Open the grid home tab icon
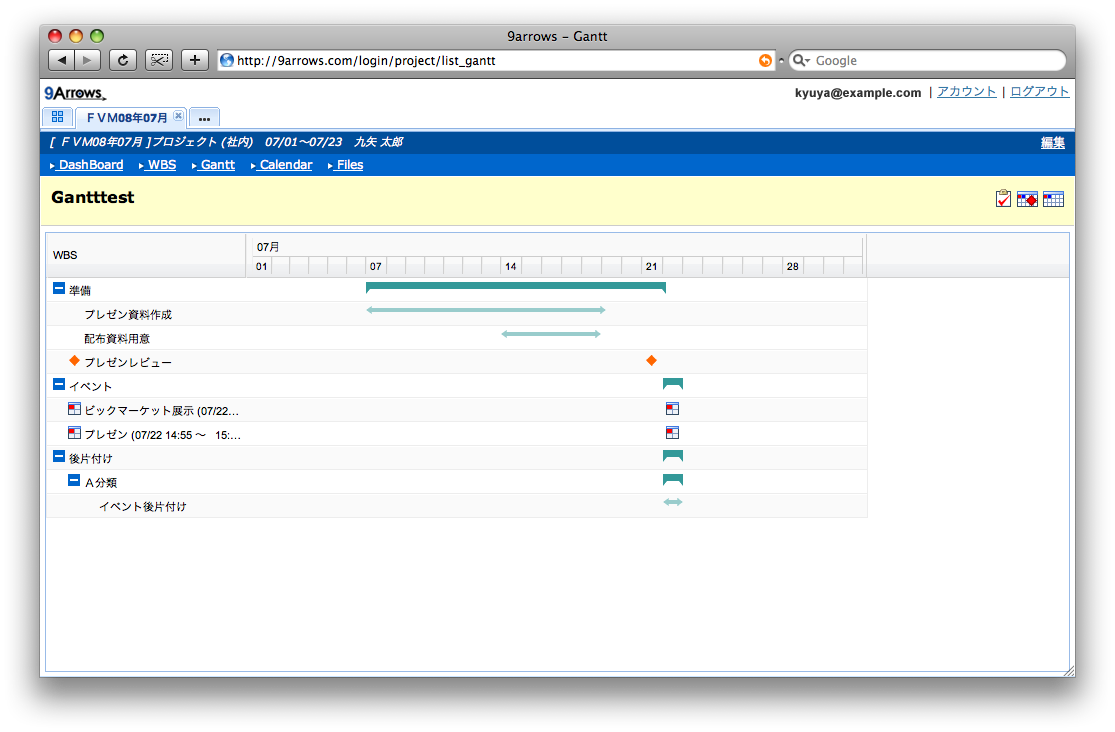Viewport: 1115px width, 732px height. click(57, 117)
